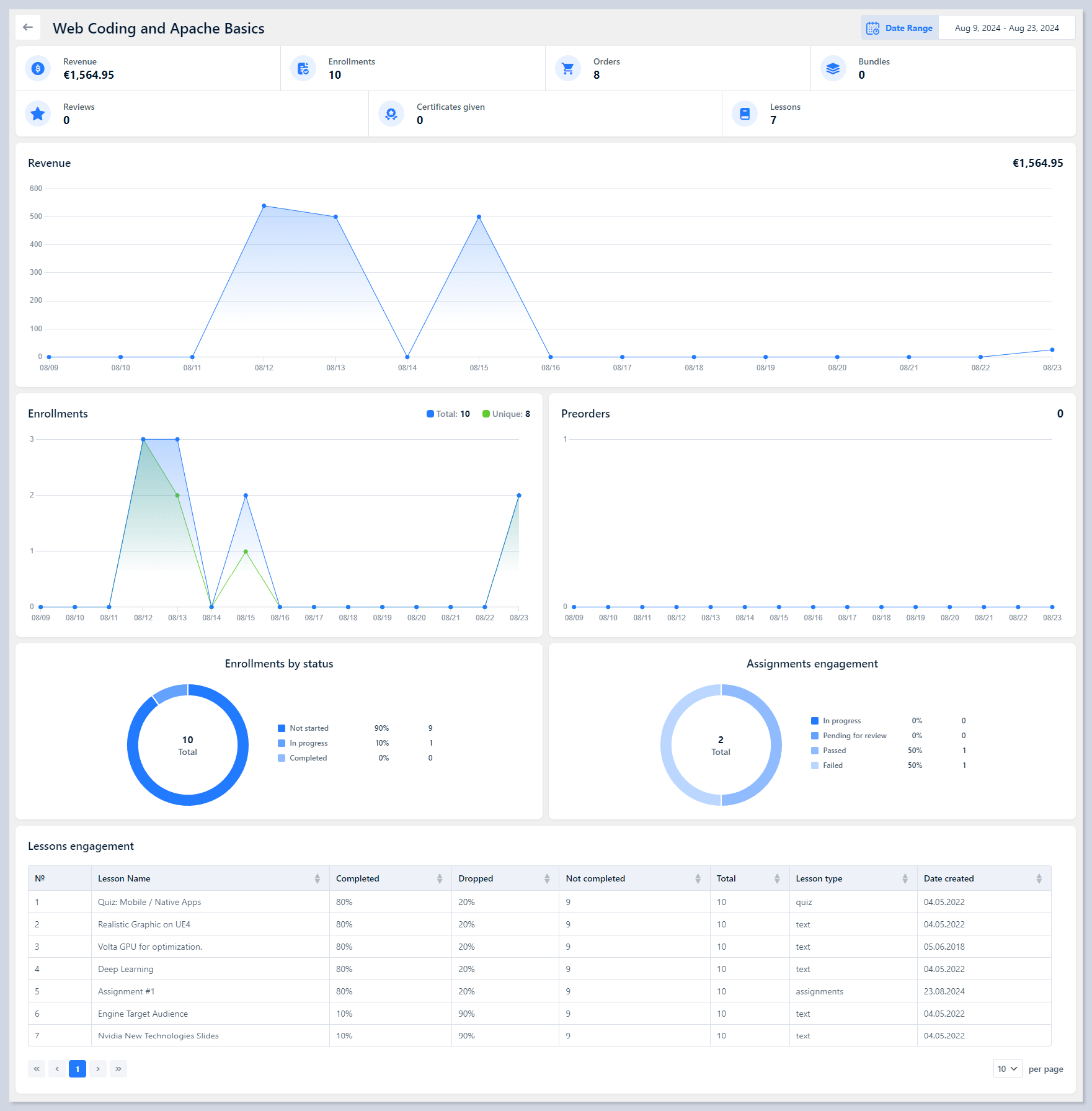Viewport: 1092px width, 1111px height.
Task: Open the per page dropdown
Action: pos(1007,1069)
